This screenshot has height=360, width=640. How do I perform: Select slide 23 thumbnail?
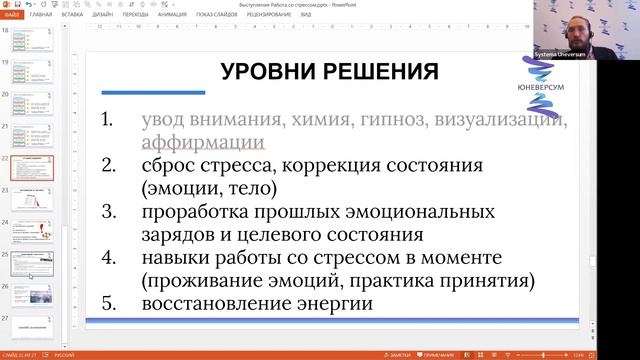(x=32, y=200)
